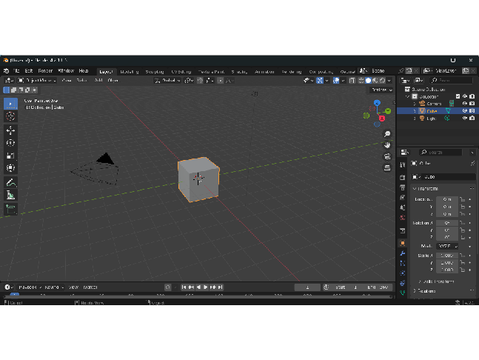Open the Render properties tab
Image resolution: width=479 pixels, height=360 pixels.
coord(403,177)
